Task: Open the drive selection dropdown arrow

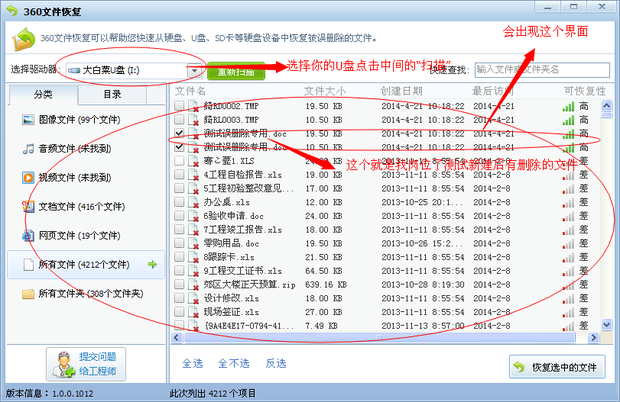Action: pyautogui.click(x=194, y=71)
